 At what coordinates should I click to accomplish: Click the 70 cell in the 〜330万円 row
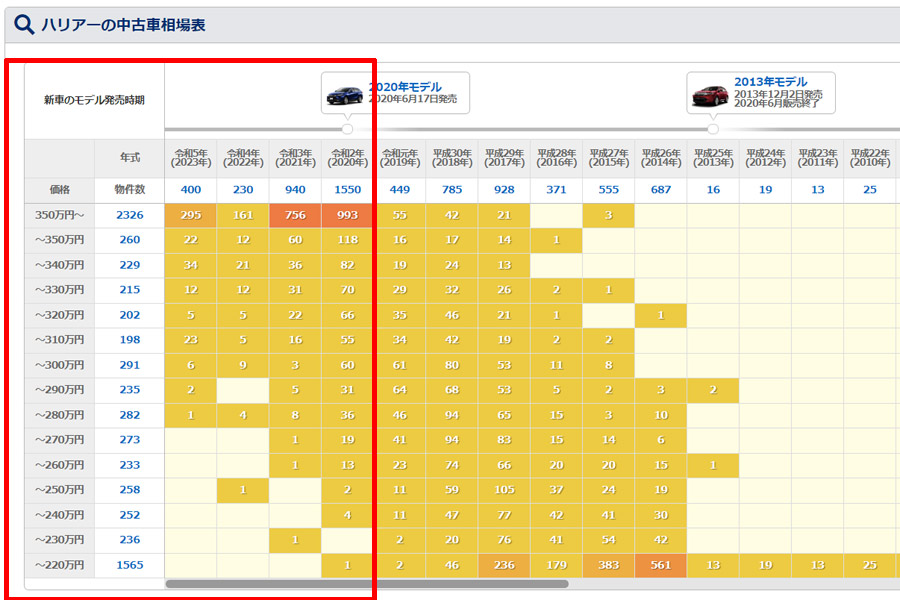tap(347, 290)
